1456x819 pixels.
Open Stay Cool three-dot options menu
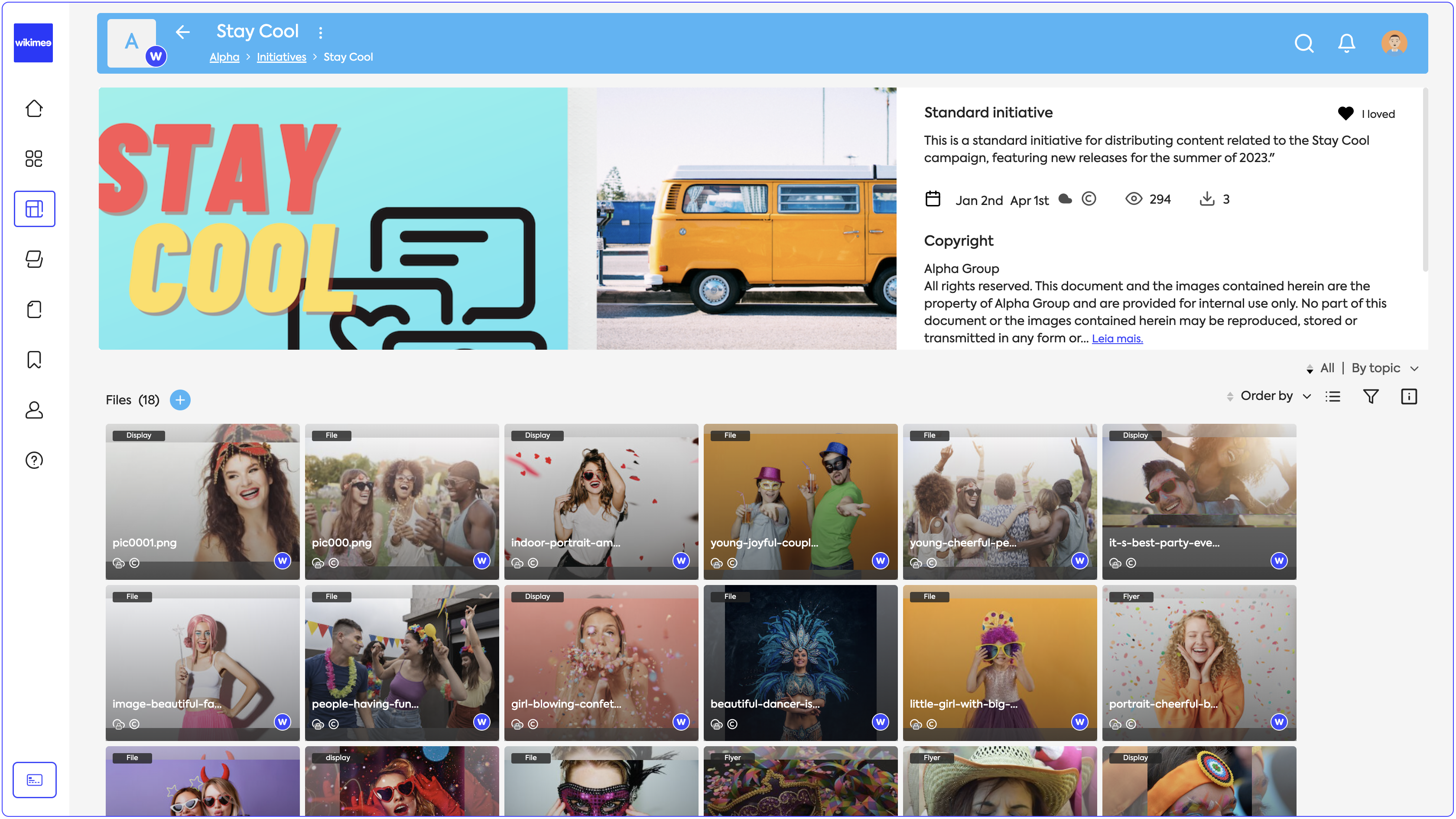[x=321, y=32]
